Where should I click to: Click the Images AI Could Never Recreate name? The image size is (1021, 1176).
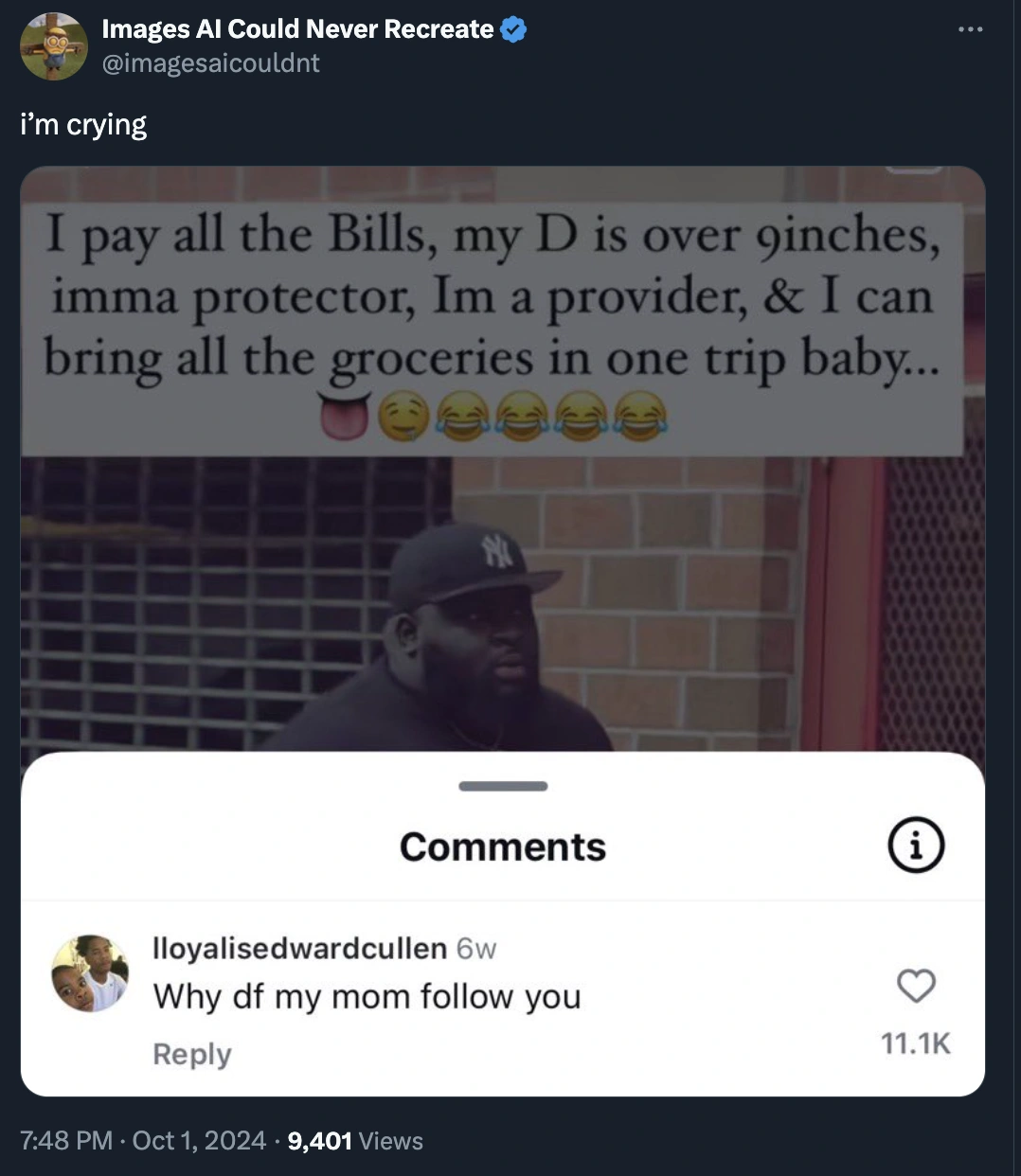(297, 29)
